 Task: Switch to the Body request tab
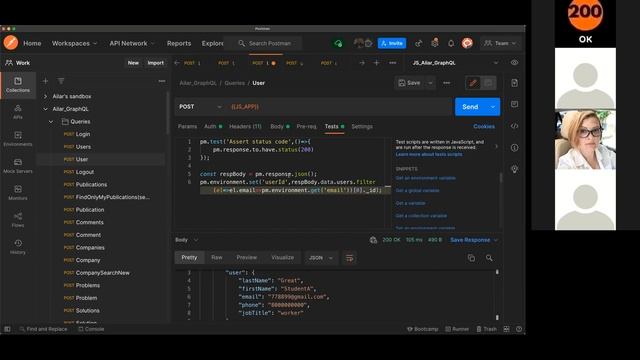click(x=280, y=127)
